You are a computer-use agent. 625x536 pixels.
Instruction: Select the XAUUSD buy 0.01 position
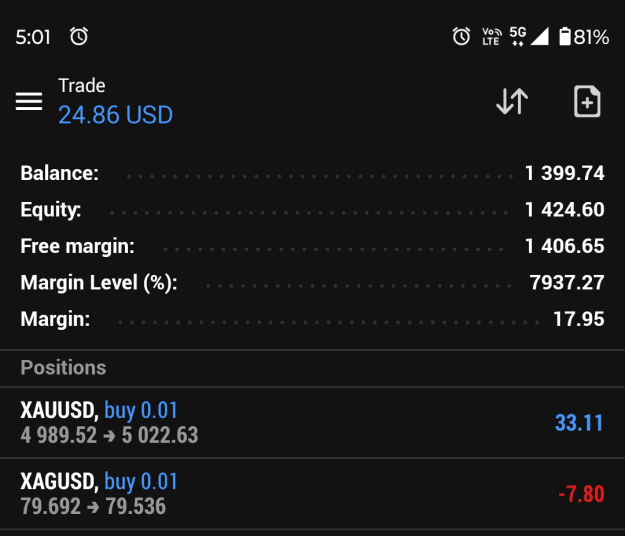pyautogui.click(x=312, y=422)
